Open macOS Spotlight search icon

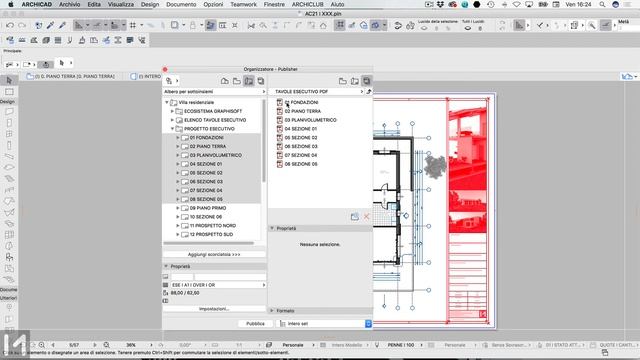point(602,4)
